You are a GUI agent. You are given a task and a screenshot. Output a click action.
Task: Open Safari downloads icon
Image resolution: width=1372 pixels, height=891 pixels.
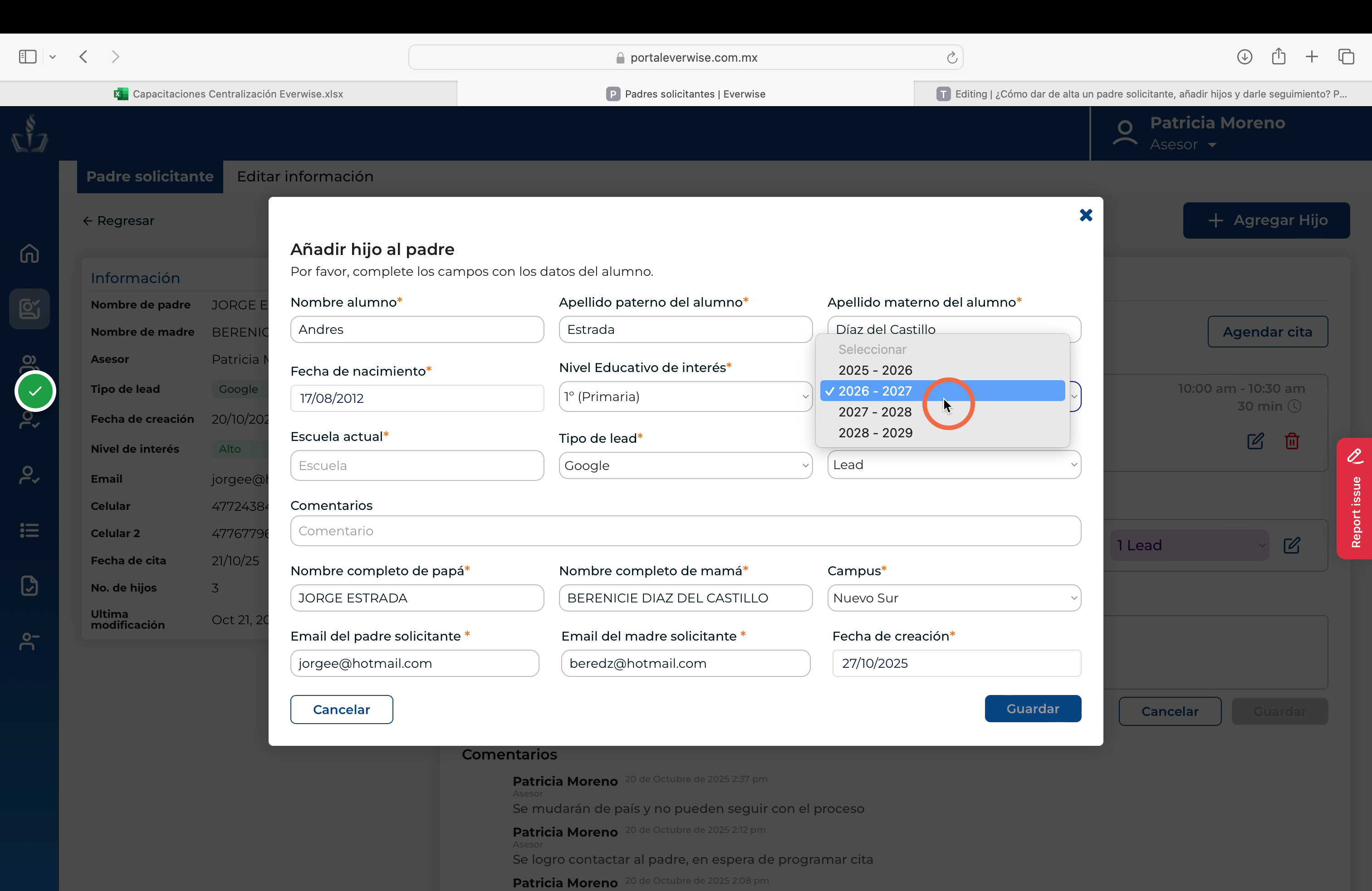1244,56
